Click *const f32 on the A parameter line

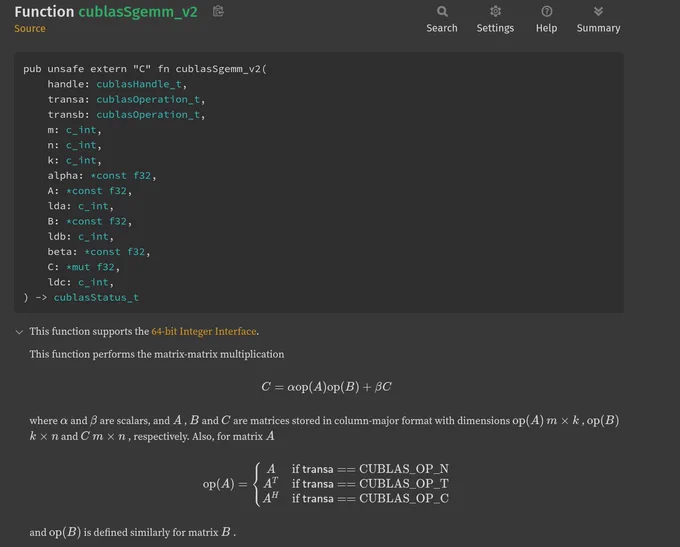pyautogui.click(x=96, y=191)
